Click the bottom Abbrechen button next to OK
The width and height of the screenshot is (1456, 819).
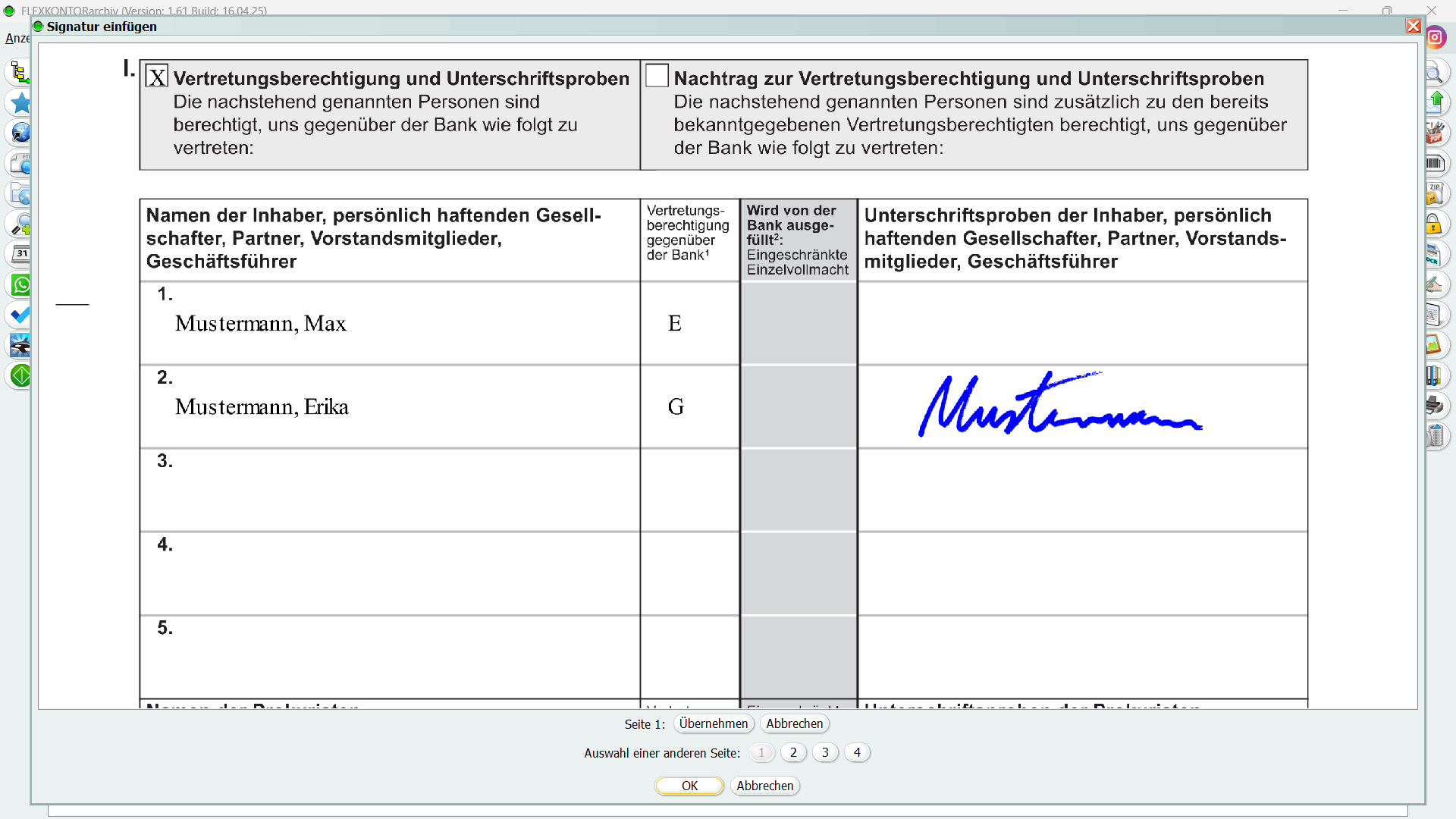(764, 786)
